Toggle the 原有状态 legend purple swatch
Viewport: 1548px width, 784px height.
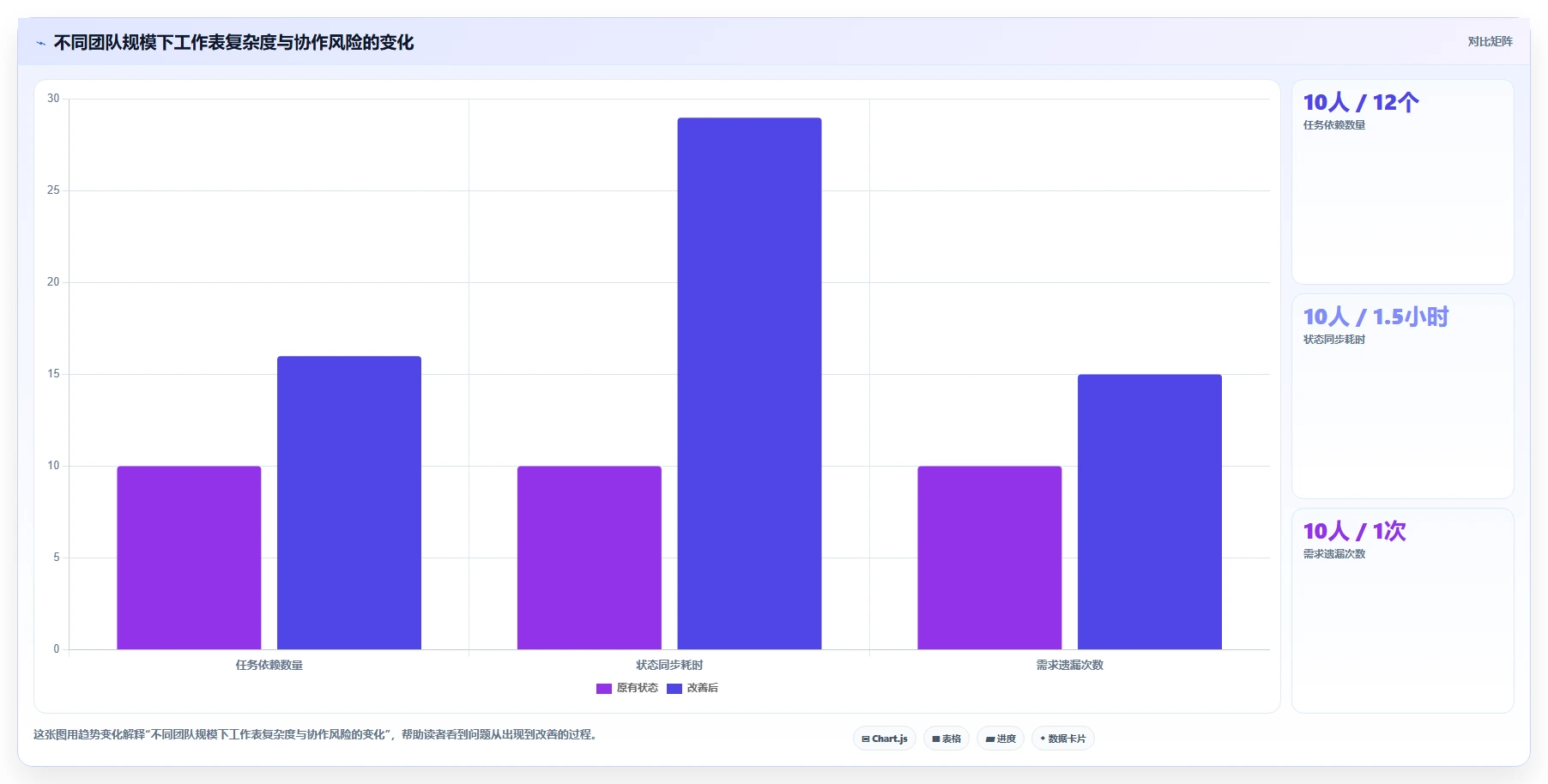click(x=604, y=688)
